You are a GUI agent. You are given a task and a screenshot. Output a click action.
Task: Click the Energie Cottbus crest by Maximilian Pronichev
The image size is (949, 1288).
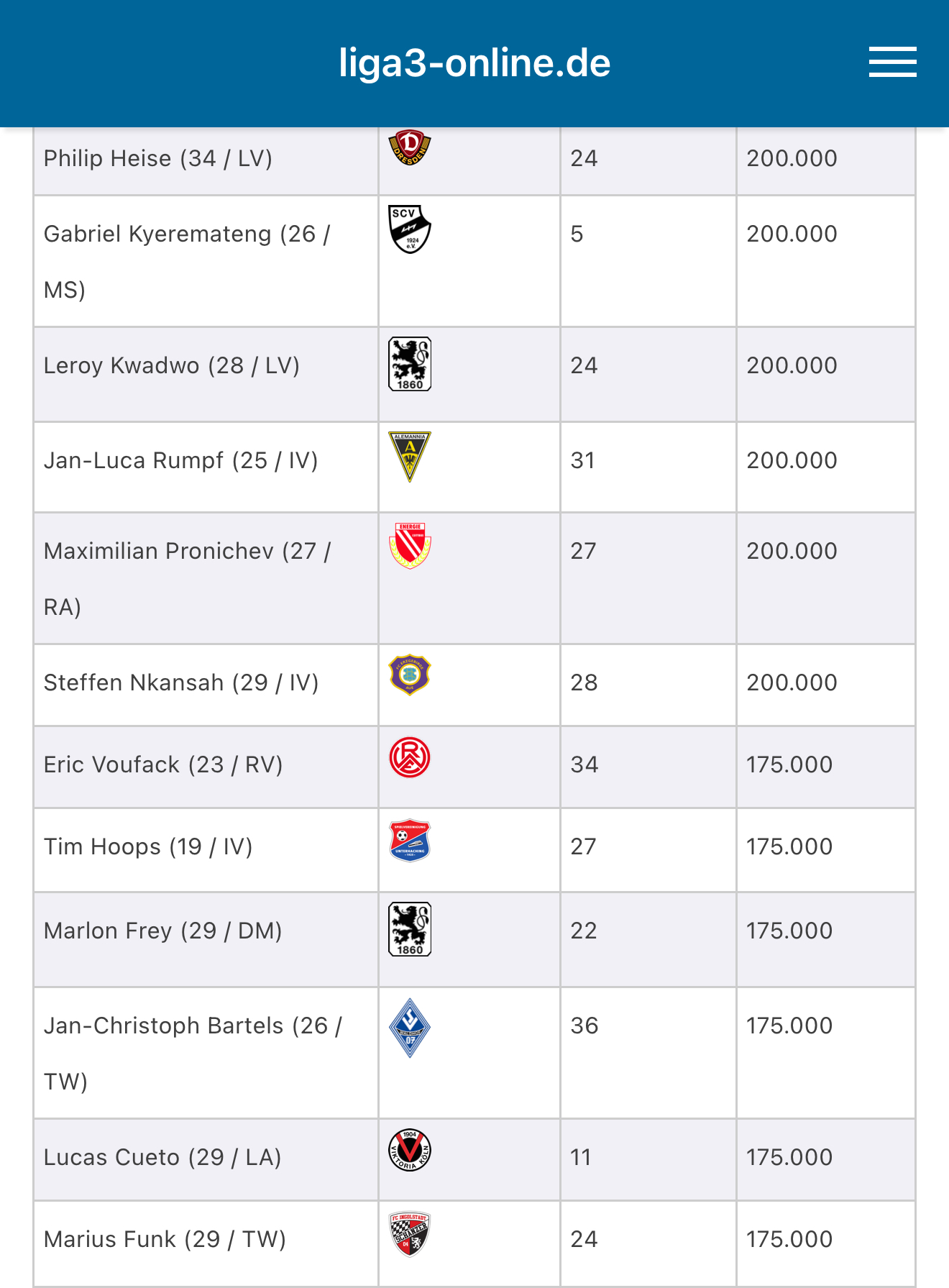click(410, 546)
